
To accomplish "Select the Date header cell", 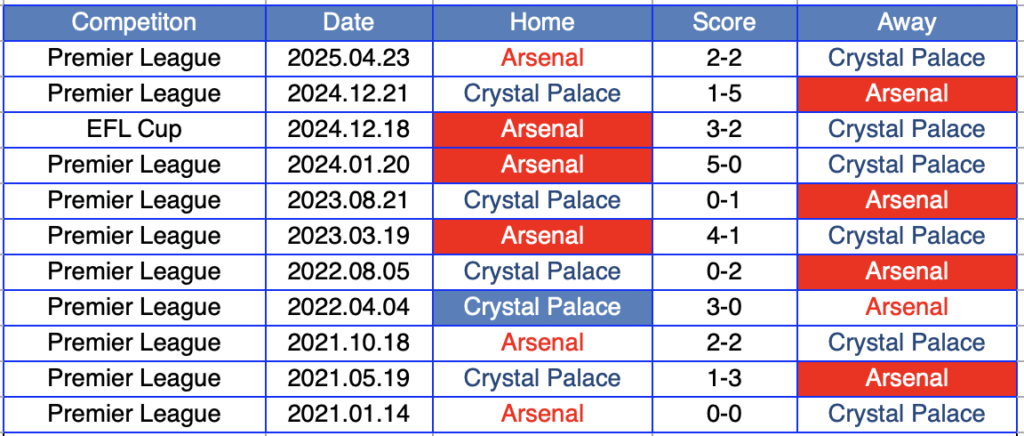I will coord(348,22).
